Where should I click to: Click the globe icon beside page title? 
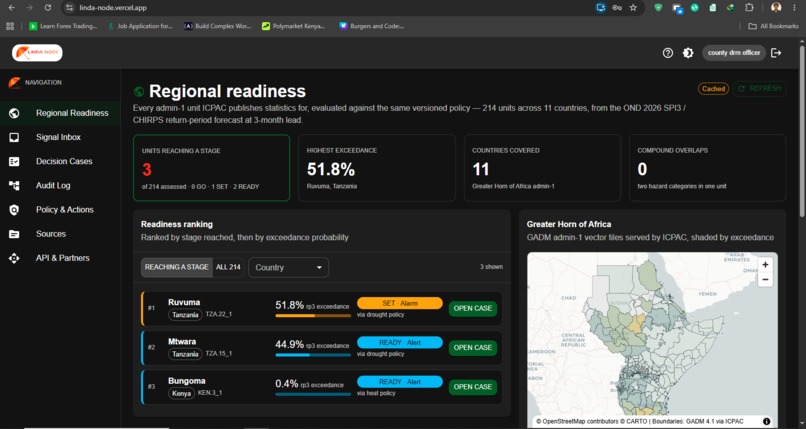coord(138,91)
